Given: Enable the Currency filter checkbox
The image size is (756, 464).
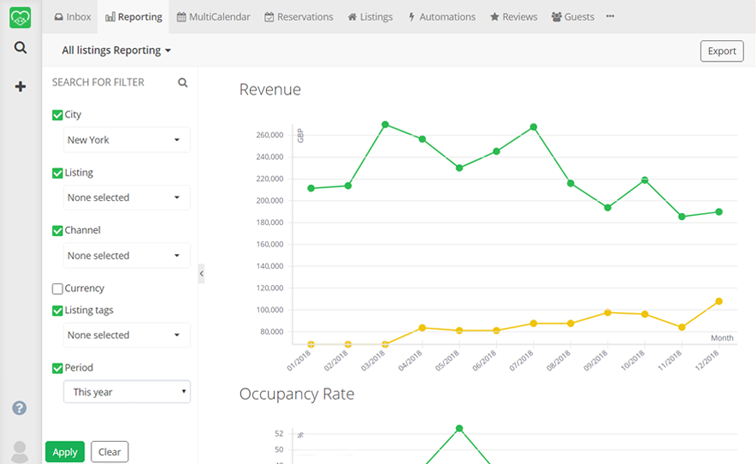Looking at the screenshot, I should pyautogui.click(x=57, y=289).
